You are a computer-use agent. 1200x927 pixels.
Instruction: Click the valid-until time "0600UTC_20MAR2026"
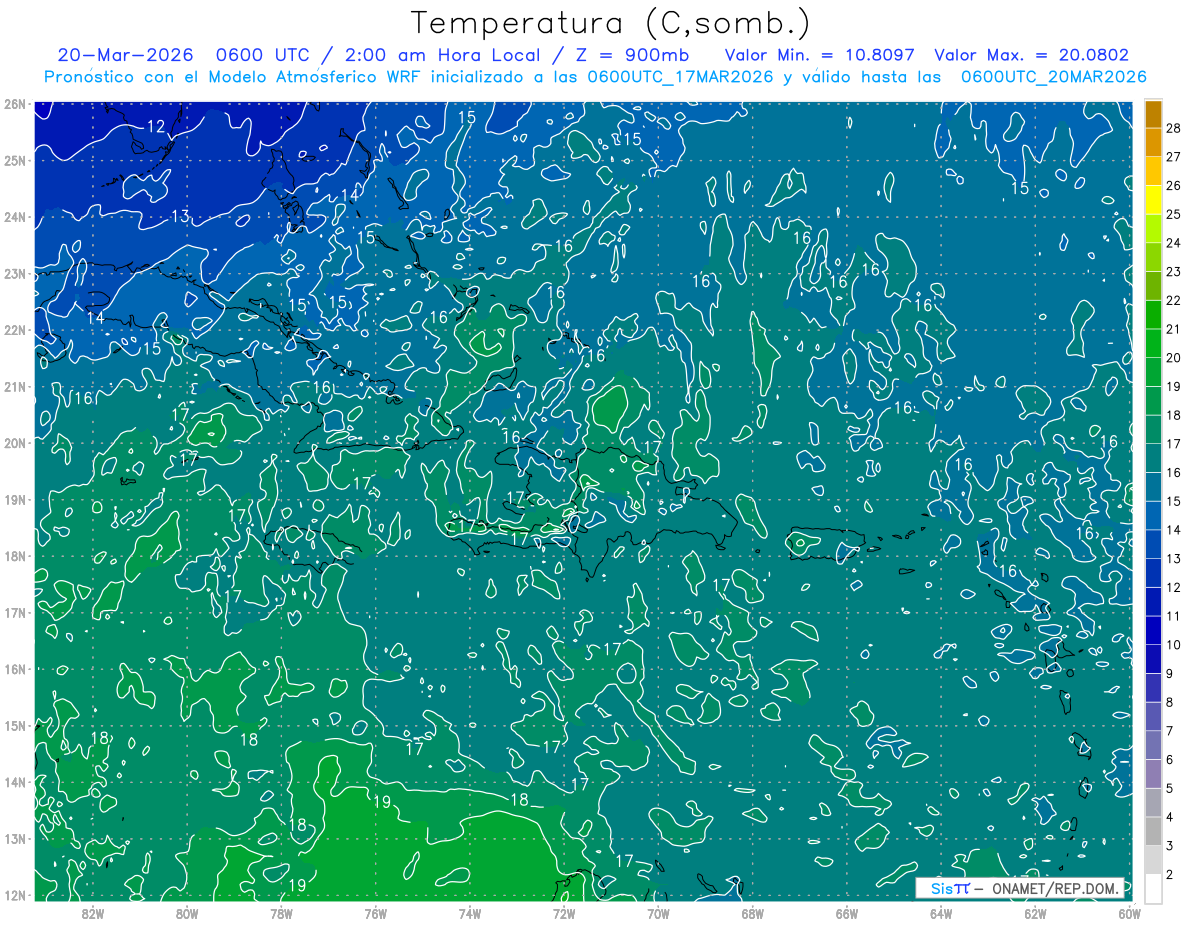coord(1053,77)
